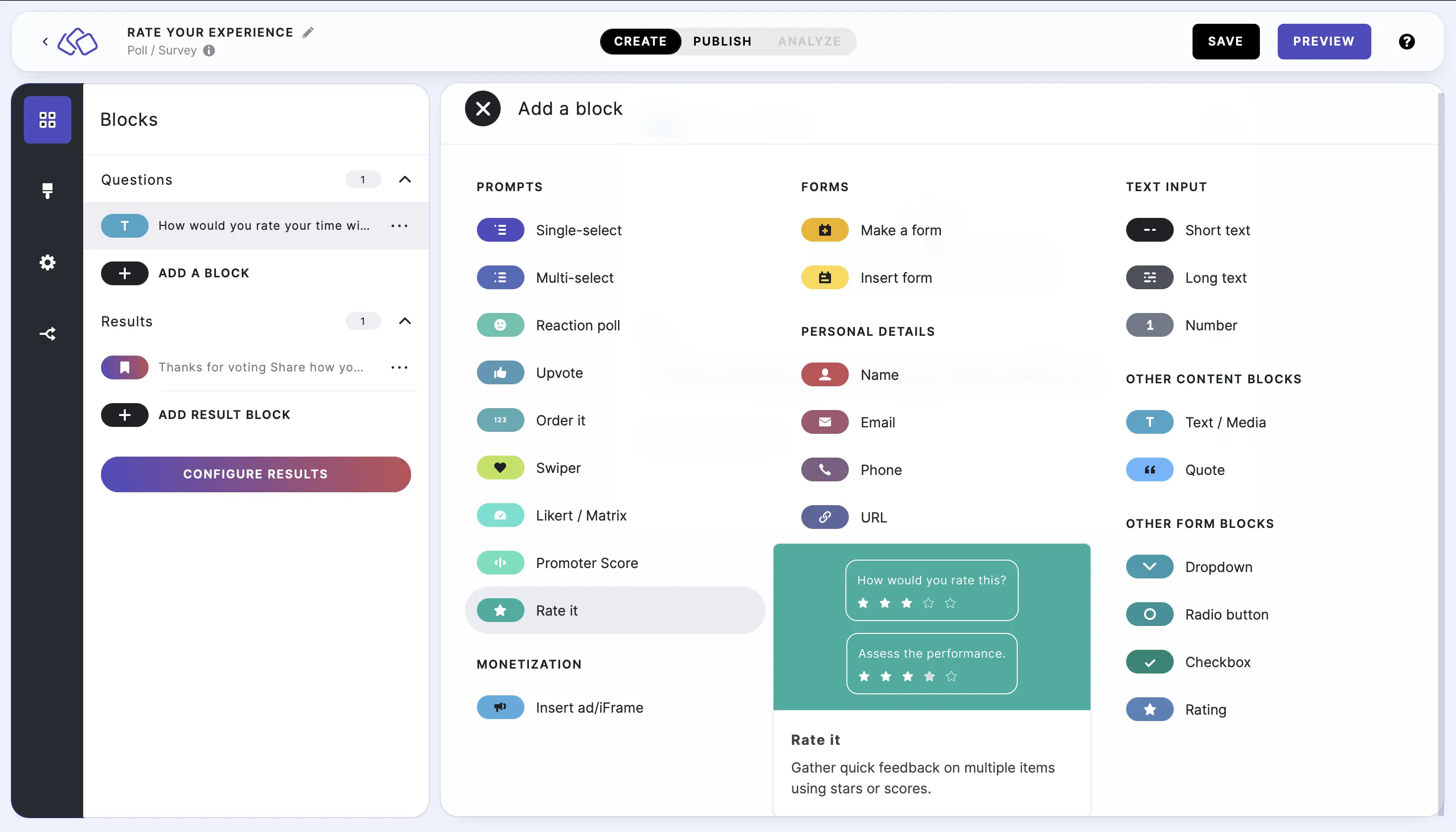Click the Email envelope icon

(x=825, y=422)
